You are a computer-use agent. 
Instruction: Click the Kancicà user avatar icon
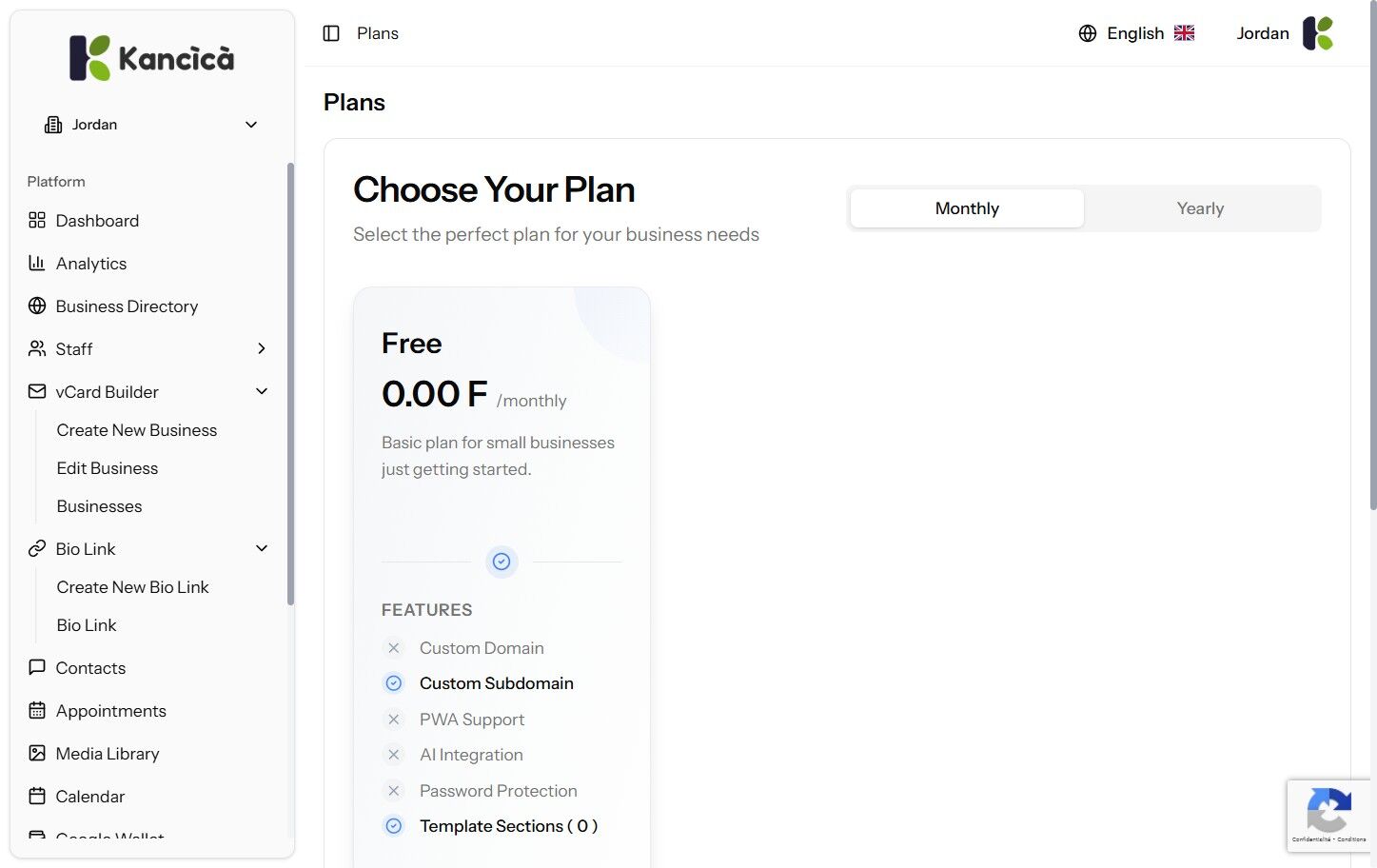point(1318,33)
